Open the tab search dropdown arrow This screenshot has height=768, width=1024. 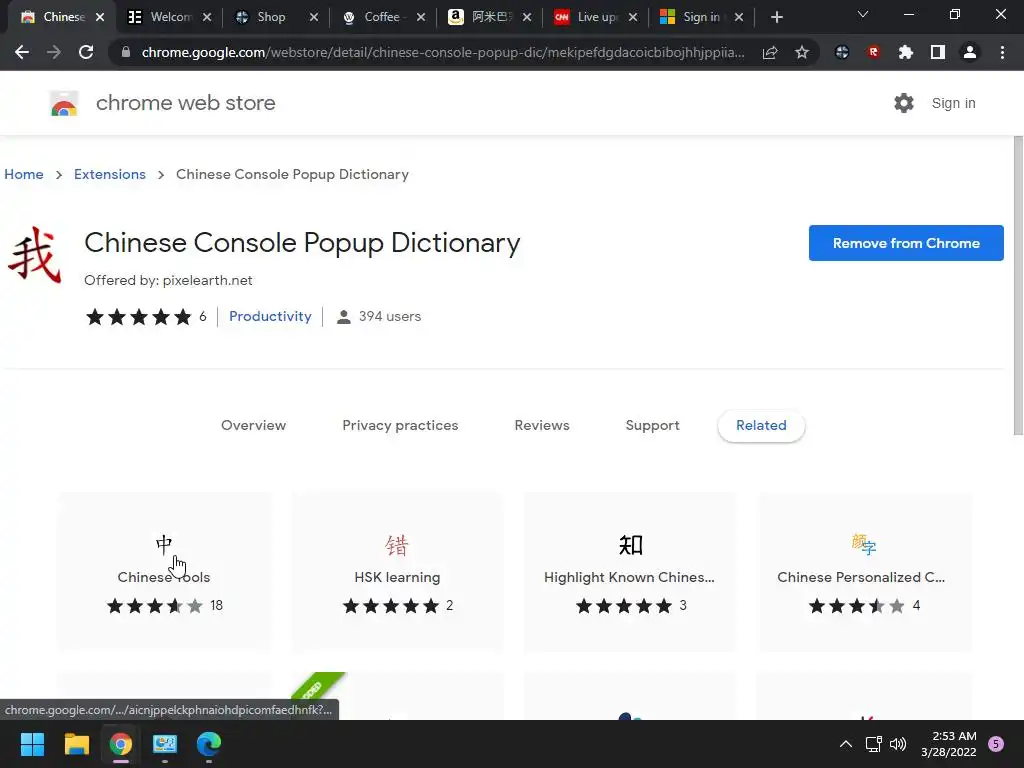coord(863,14)
